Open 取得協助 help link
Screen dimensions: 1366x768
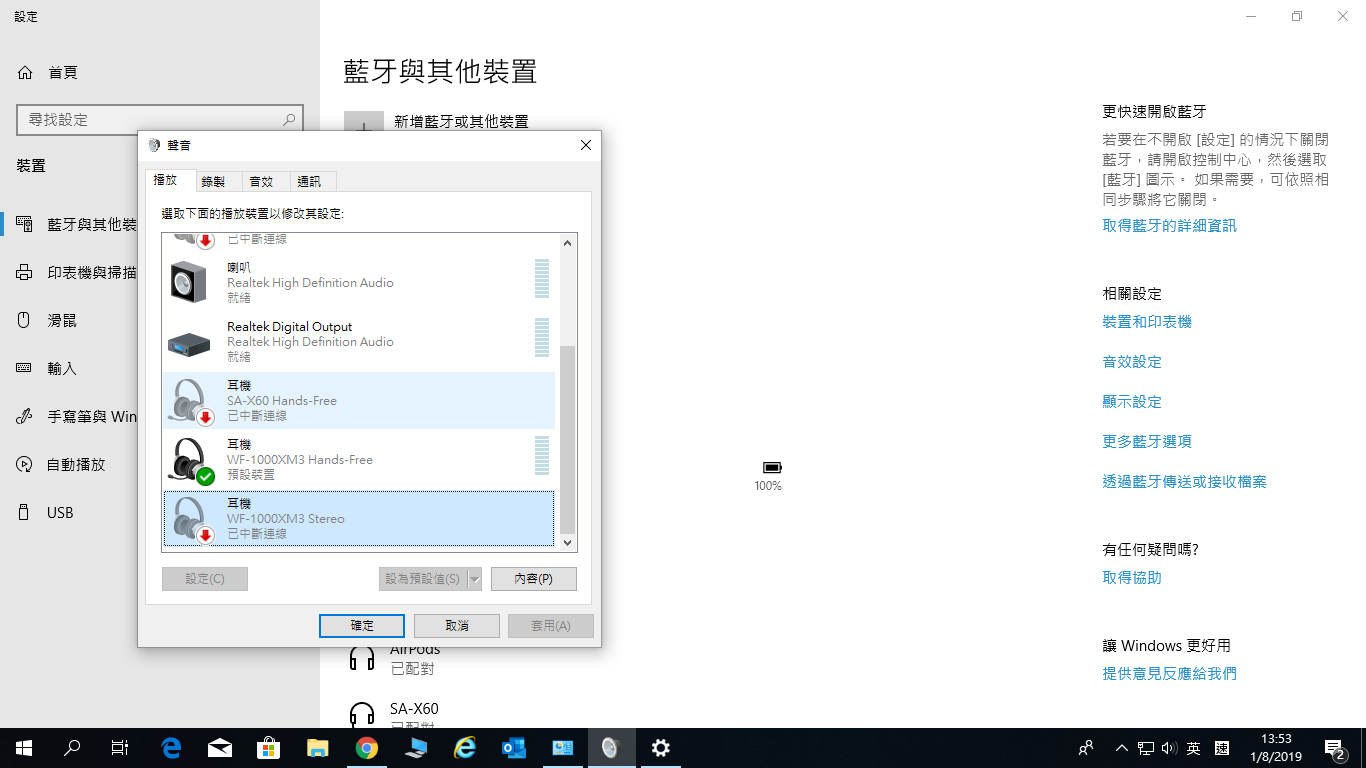1132,578
